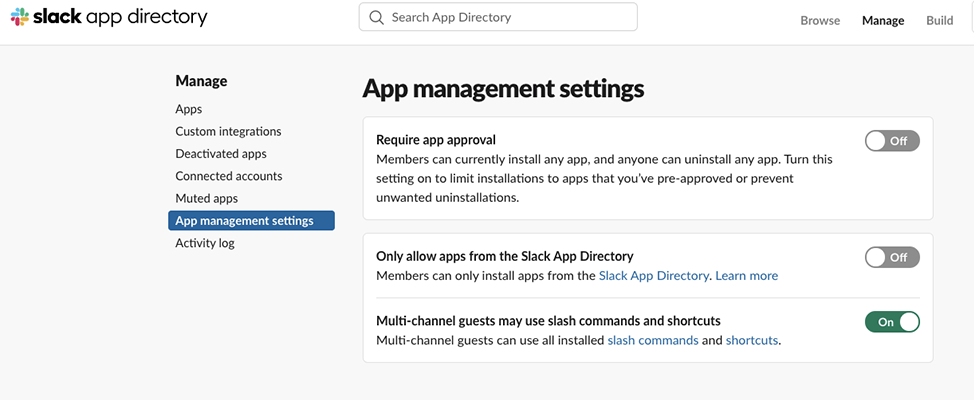
Task: Follow the Slack App Directory link
Action: pos(653,275)
